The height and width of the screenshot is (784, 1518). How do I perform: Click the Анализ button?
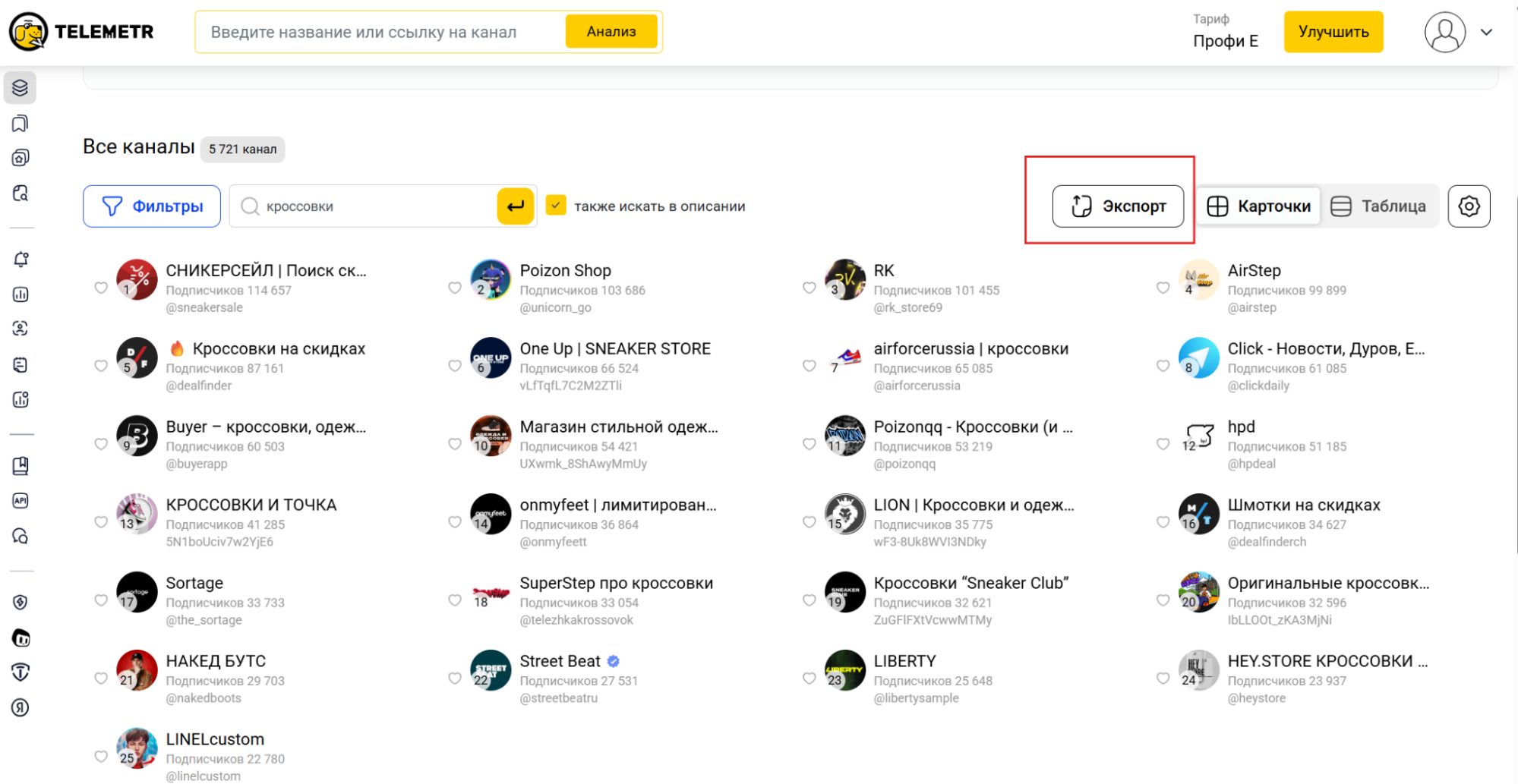coord(611,32)
